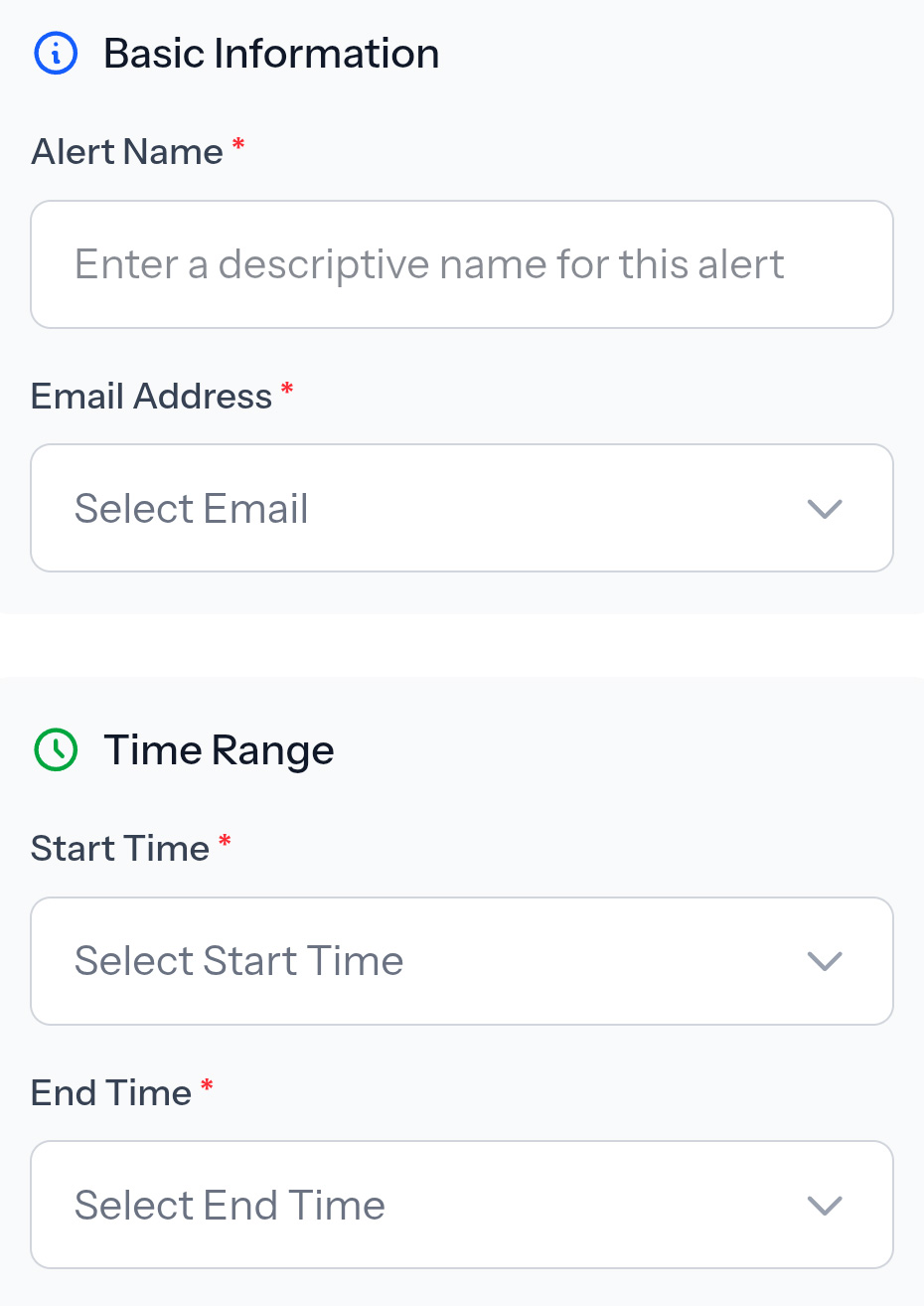This screenshot has height=1306, width=924.
Task: Open the Select Email dropdown placeholder text
Action: click(192, 509)
